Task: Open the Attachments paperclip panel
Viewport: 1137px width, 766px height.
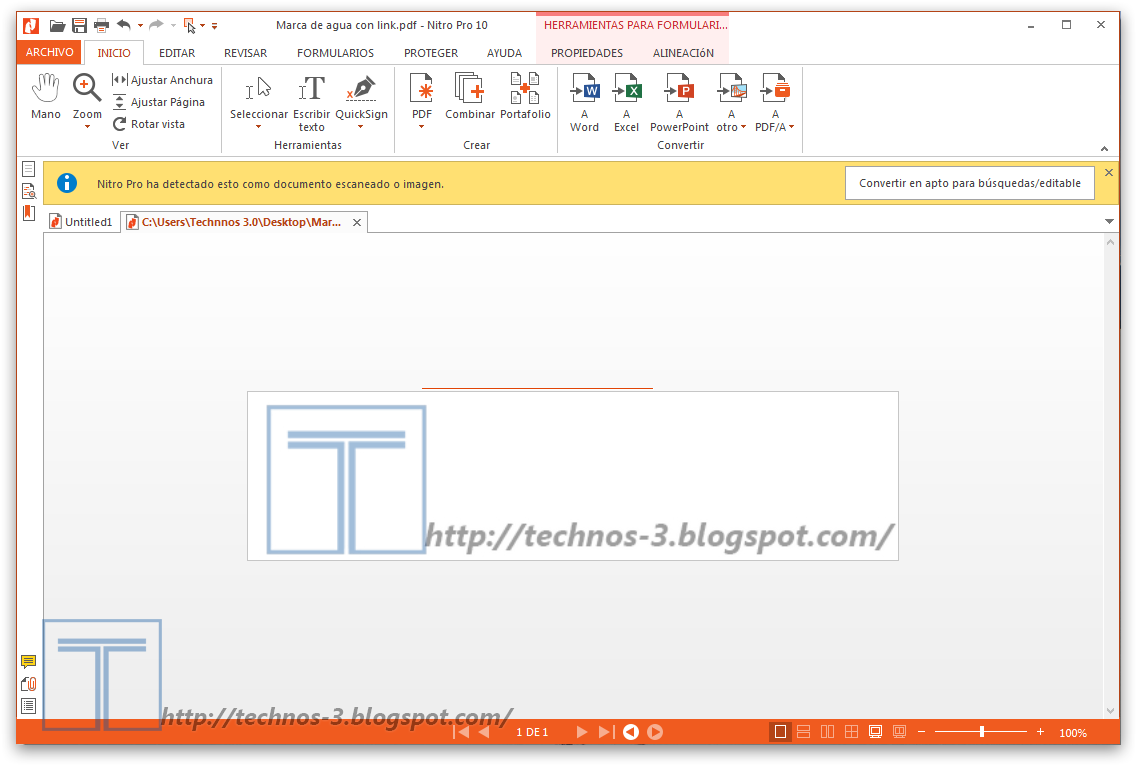Action: pos(28,683)
